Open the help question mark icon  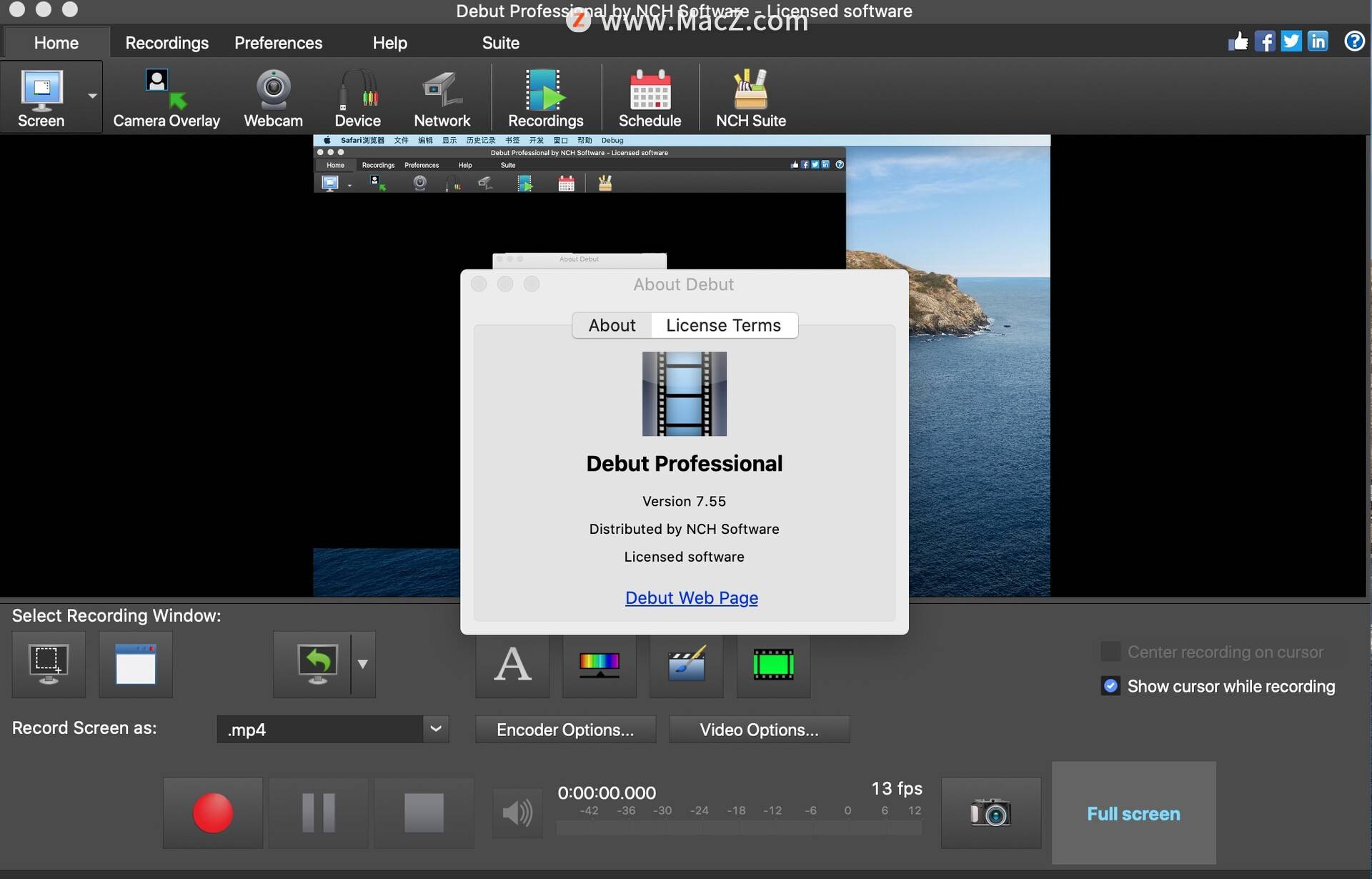pyautogui.click(x=1354, y=41)
